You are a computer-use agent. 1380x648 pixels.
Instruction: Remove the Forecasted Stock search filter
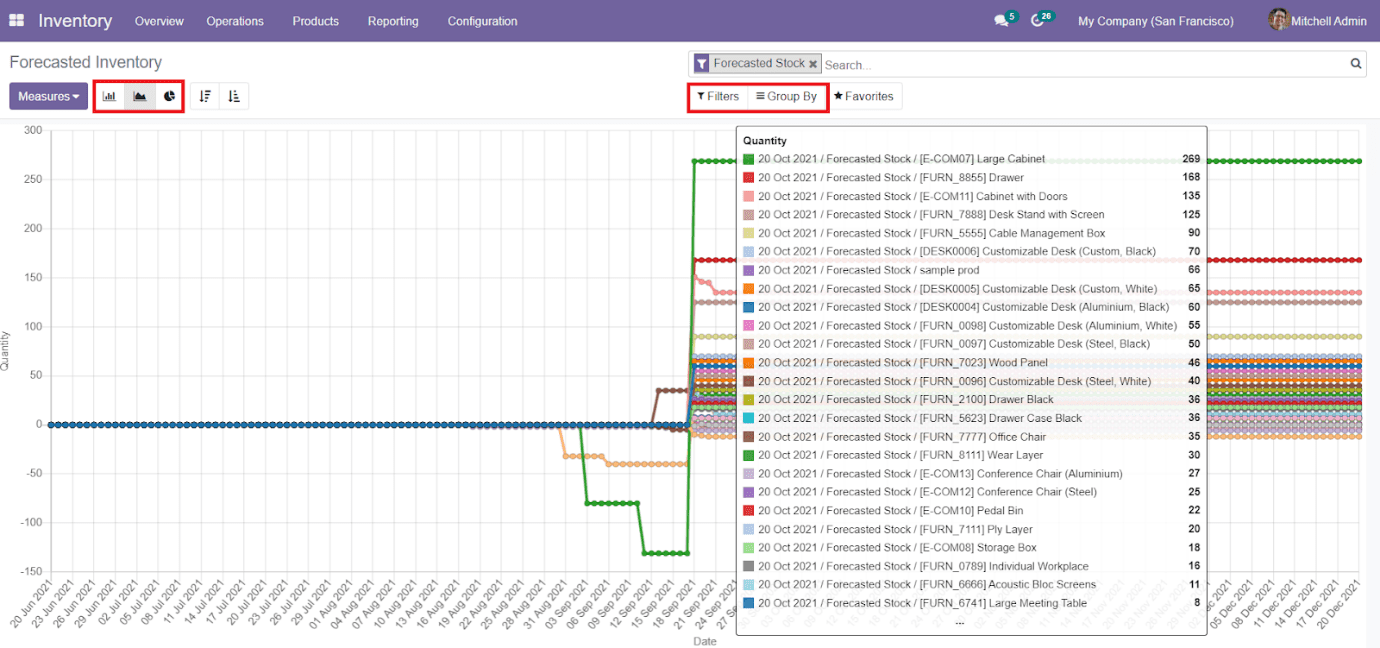(813, 62)
